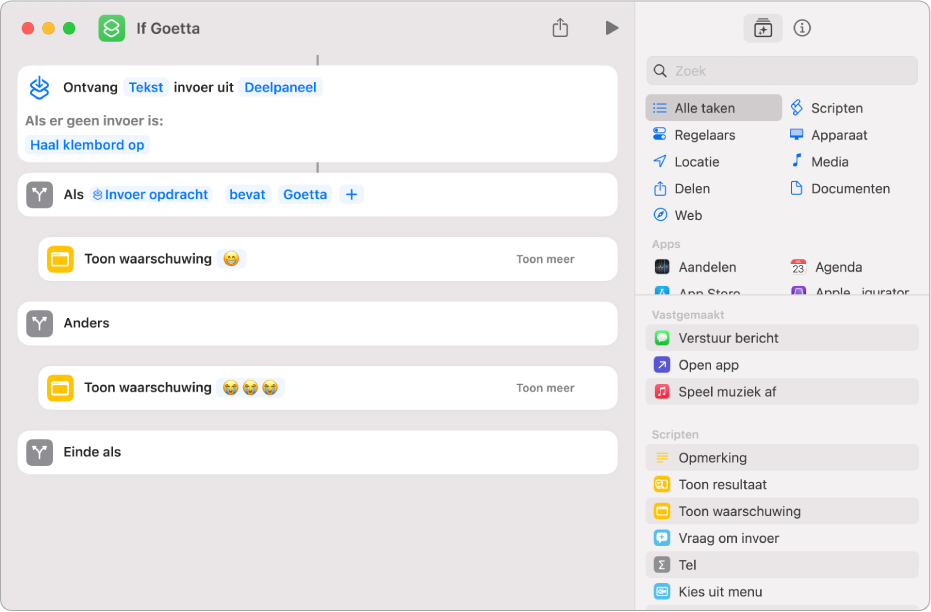Click the Einde als action label
The height and width of the screenshot is (612, 931).
pos(92,452)
